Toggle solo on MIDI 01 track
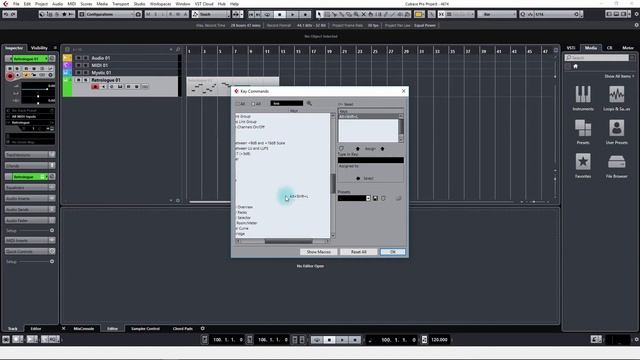The width and height of the screenshot is (640, 360). click(86, 65)
